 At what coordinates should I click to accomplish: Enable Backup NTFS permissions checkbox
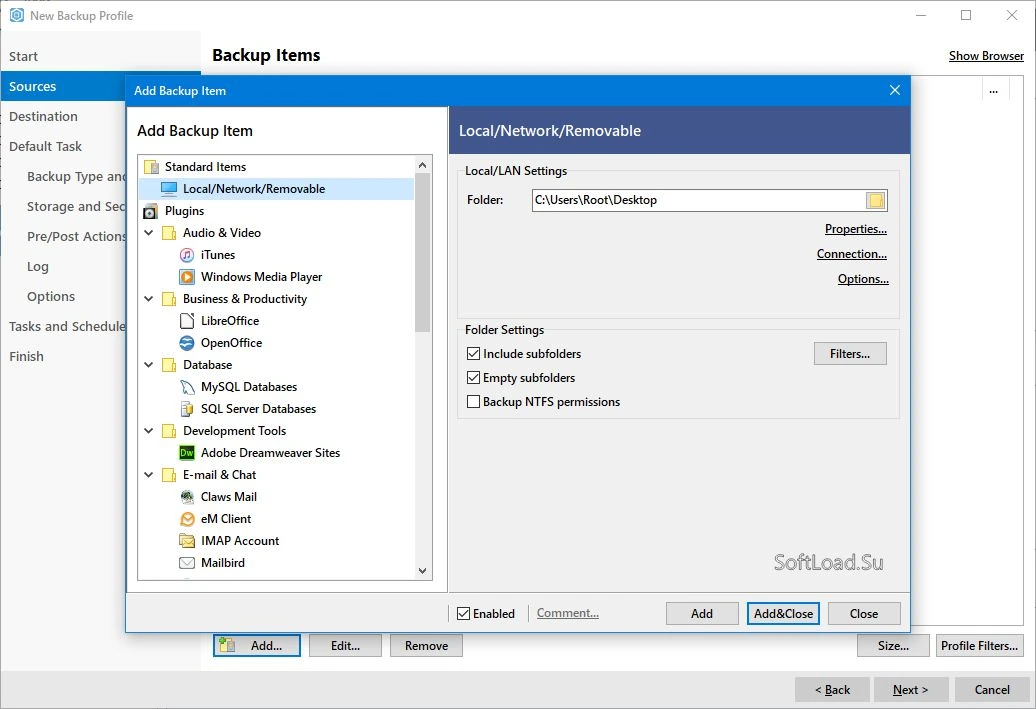[473, 401]
